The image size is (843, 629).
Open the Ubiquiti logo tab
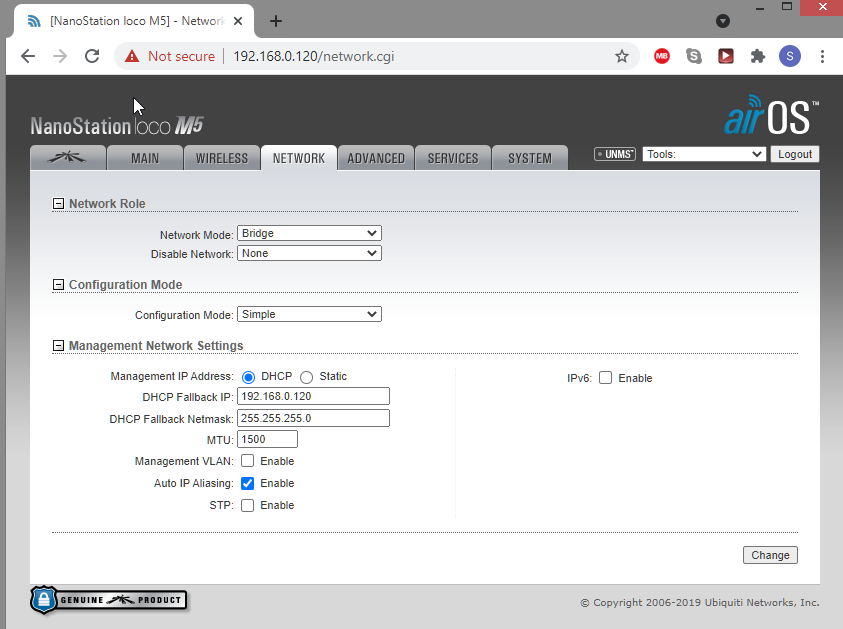tap(68, 158)
